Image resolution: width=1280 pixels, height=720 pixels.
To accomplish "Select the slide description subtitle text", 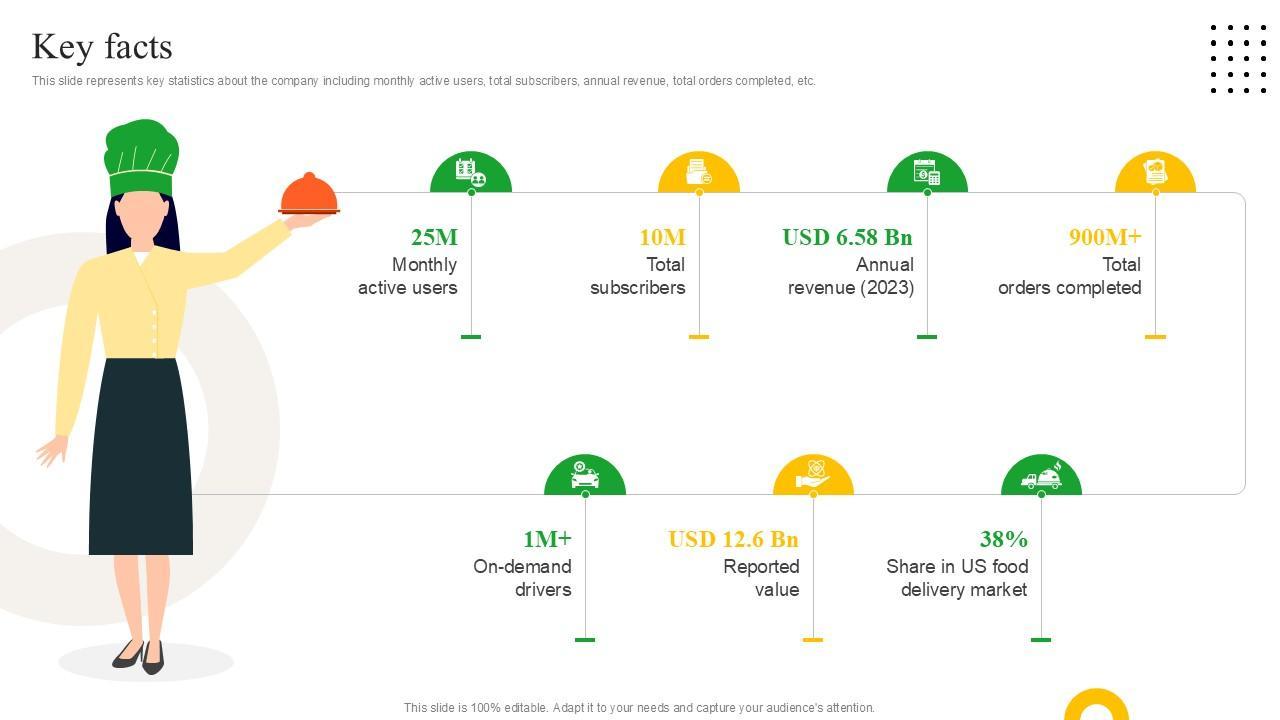I will pos(423,81).
